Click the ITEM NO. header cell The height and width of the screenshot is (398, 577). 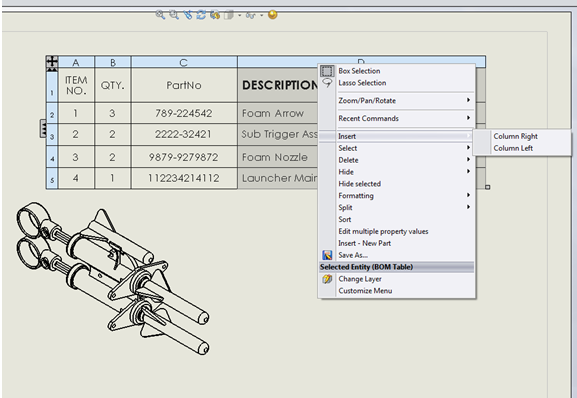pyautogui.click(x=76, y=85)
